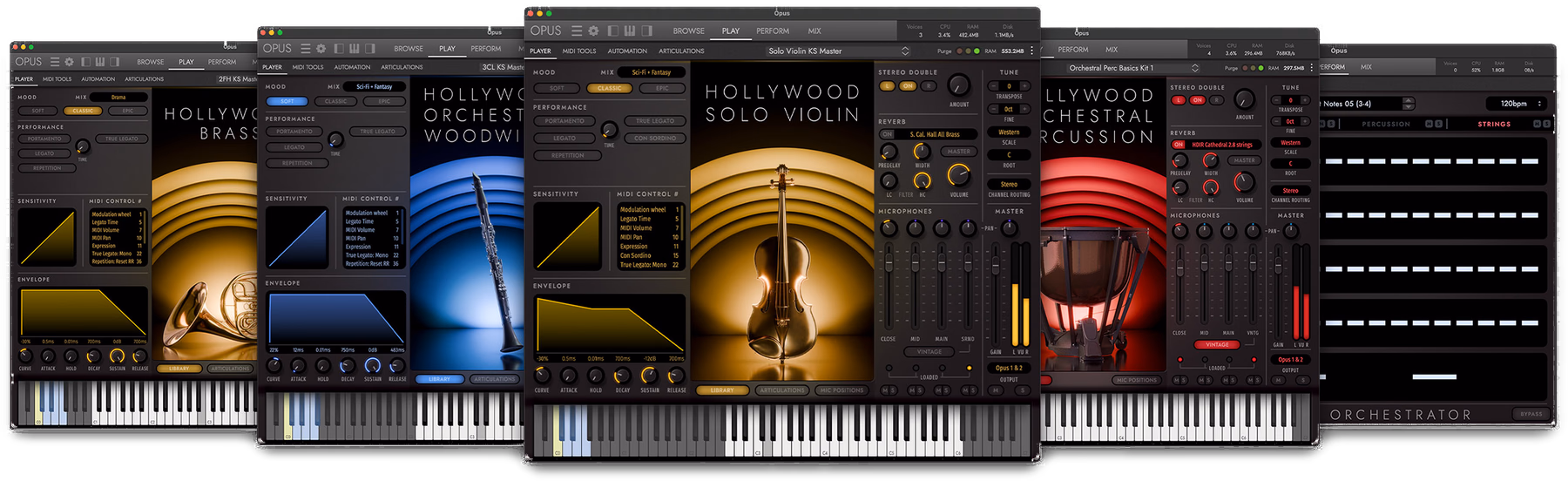The height and width of the screenshot is (481, 1568).
Task: Select the Soft mood in Solo Violin
Action: pyautogui.click(x=558, y=88)
